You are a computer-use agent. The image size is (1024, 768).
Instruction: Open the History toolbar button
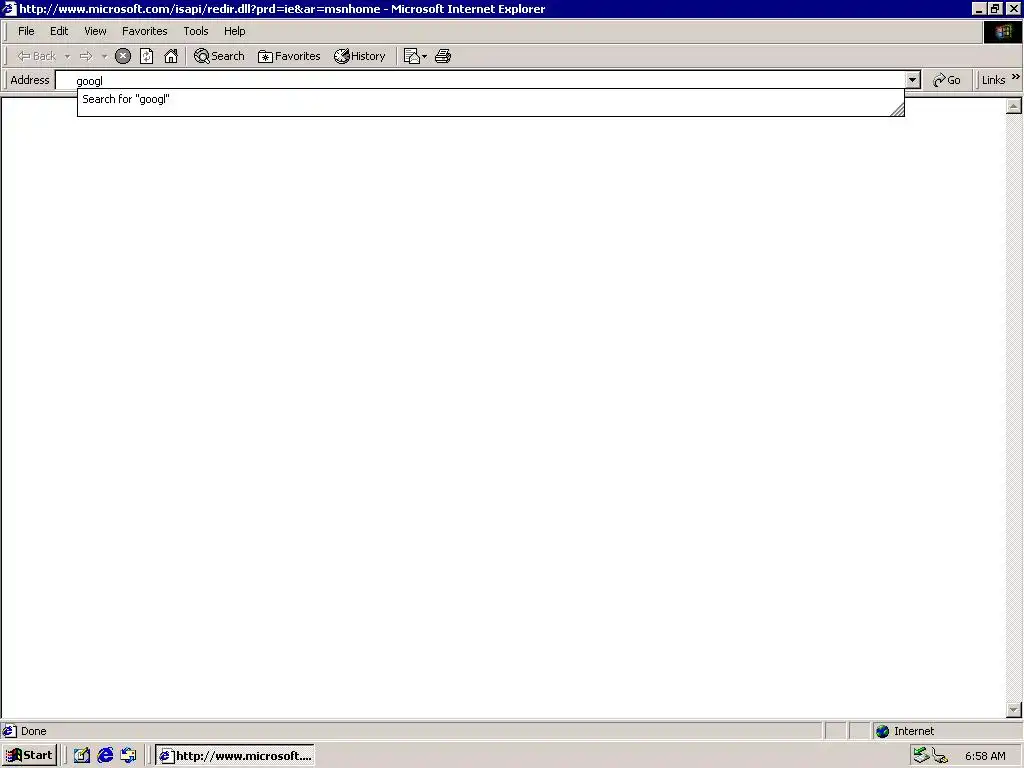tap(360, 56)
